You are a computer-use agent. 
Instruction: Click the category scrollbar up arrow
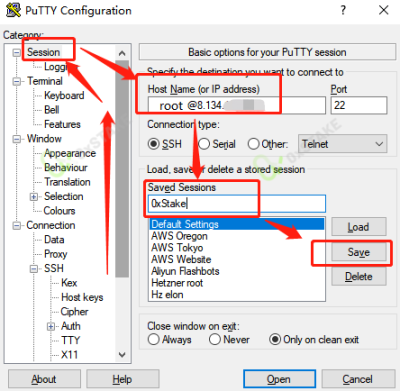122,53
